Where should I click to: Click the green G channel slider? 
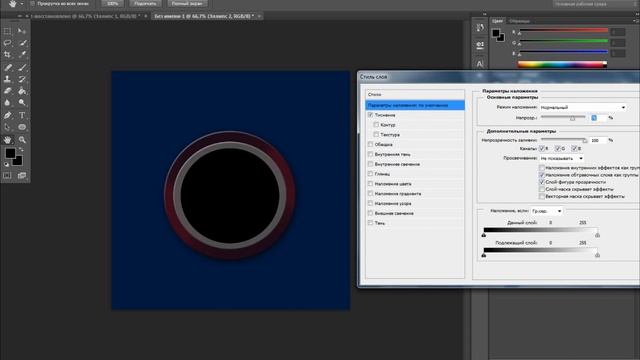pyautogui.click(x=563, y=42)
